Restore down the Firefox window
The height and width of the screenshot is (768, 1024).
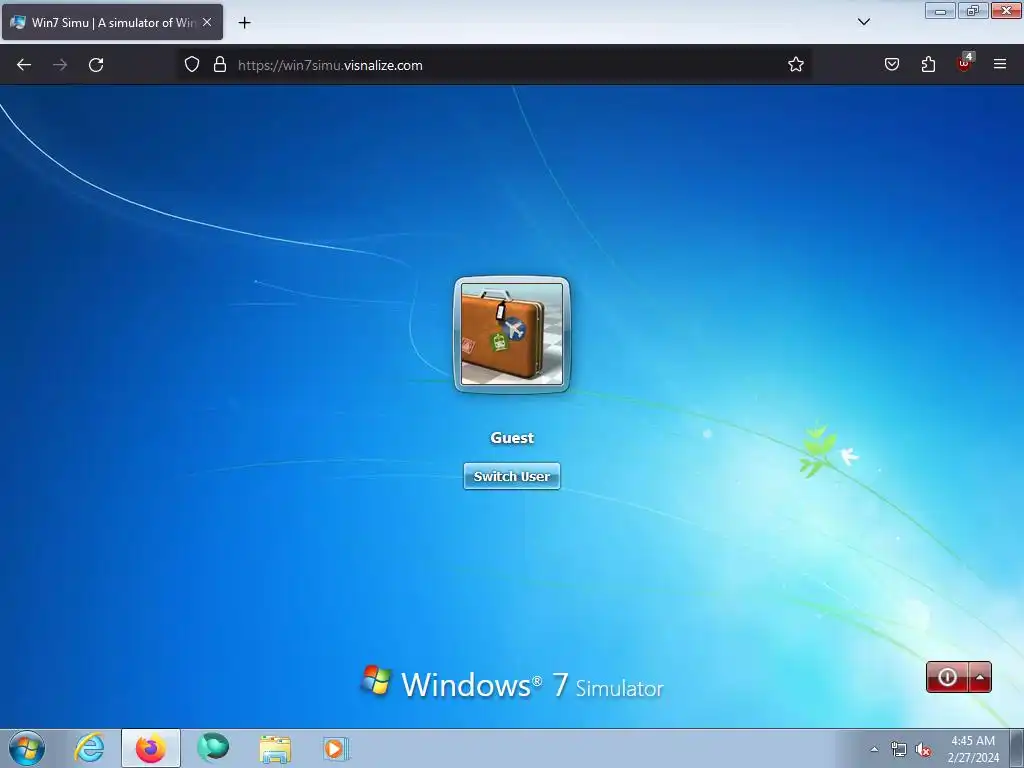coord(973,10)
